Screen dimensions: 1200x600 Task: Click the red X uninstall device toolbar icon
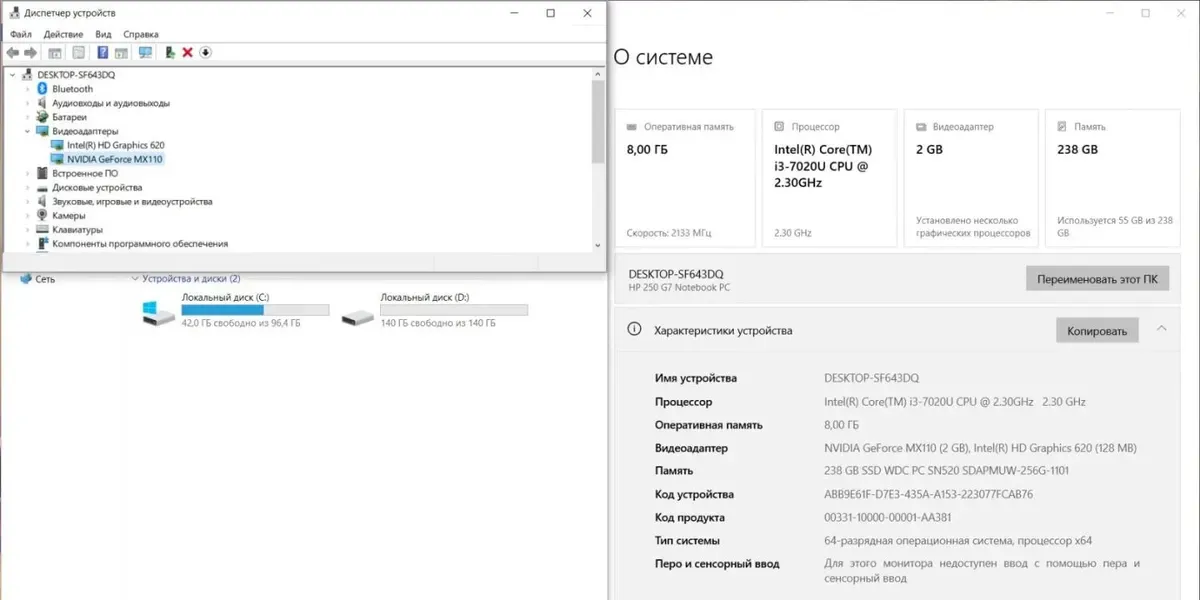click(187, 52)
